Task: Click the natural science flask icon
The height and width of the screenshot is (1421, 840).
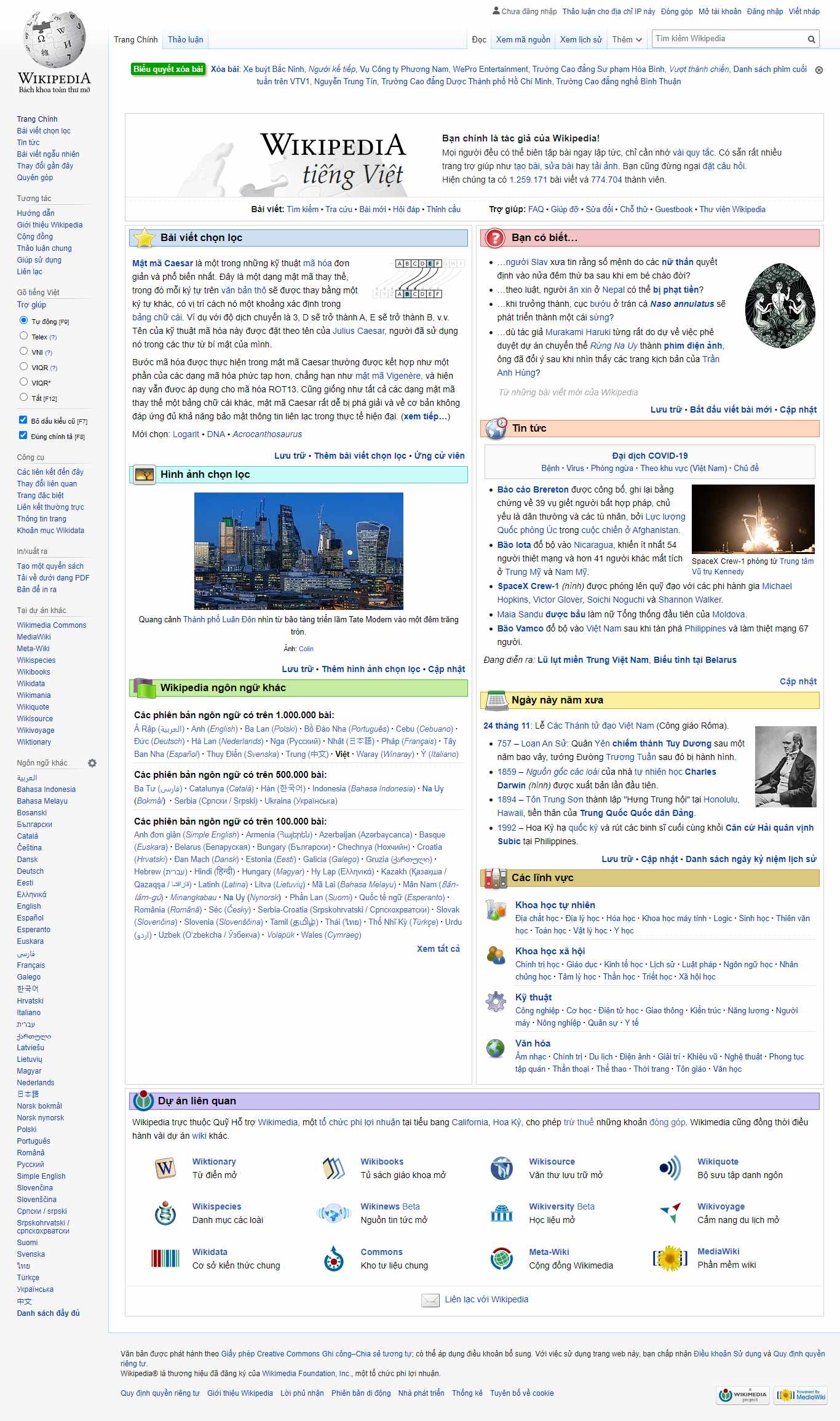Action: click(x=496, y=910)
